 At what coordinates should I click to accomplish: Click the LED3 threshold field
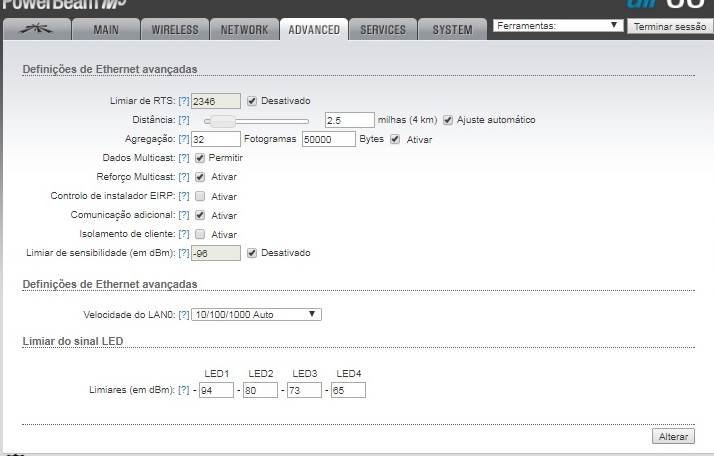(304, 390)
